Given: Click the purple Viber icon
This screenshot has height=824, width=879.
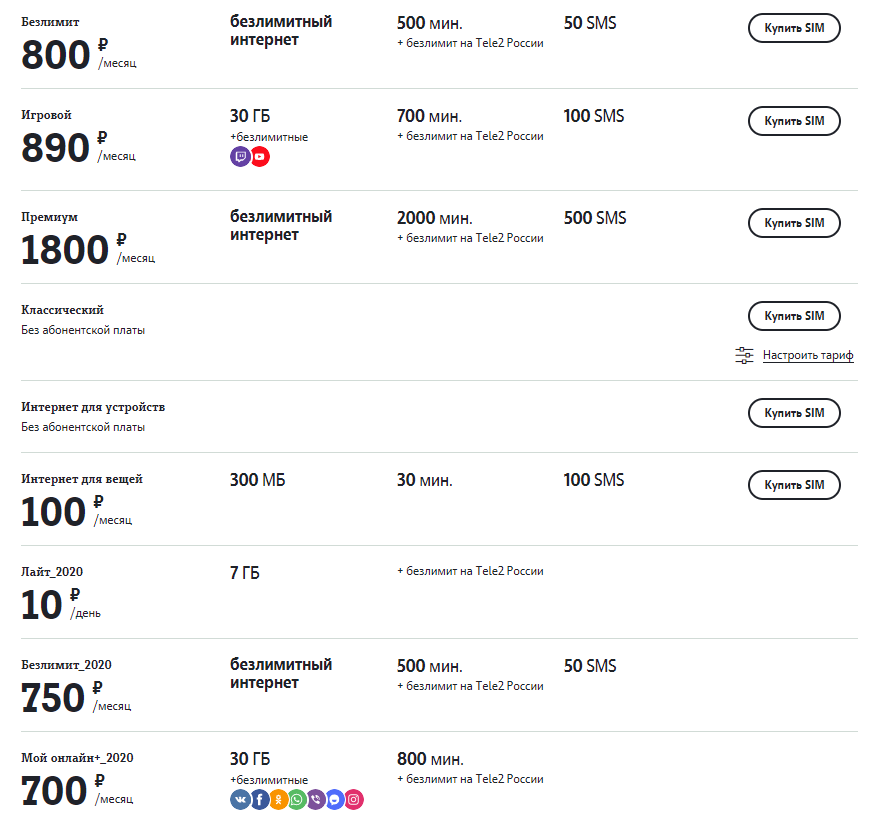Looking at the screenshot, I should coord(316,799).
